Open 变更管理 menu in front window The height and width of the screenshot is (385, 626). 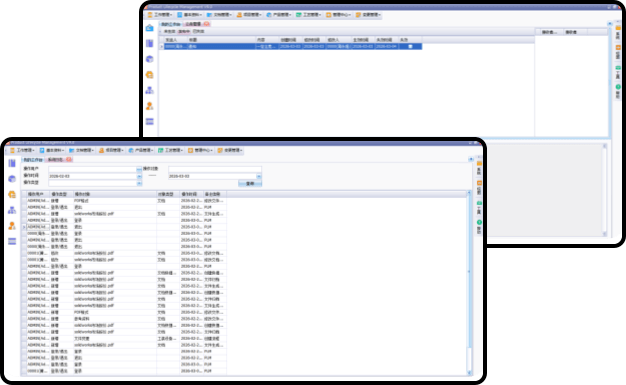230,150
